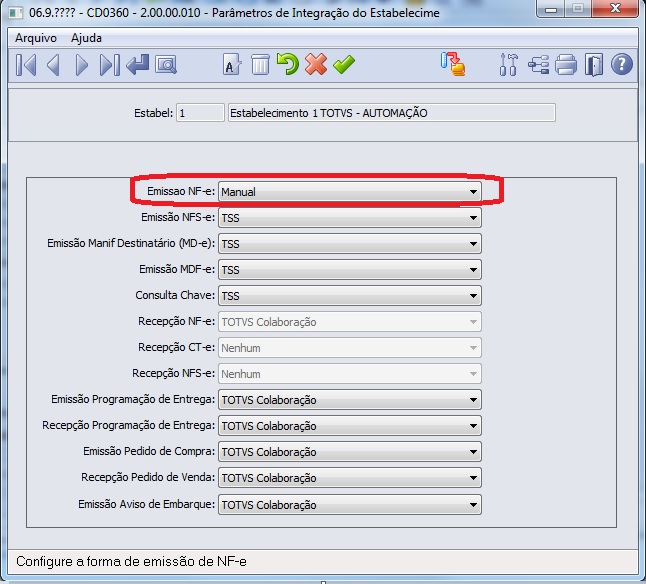Click the trash delete icon
The width and height of the screenshot is (646, 584).
pos(260,65)
